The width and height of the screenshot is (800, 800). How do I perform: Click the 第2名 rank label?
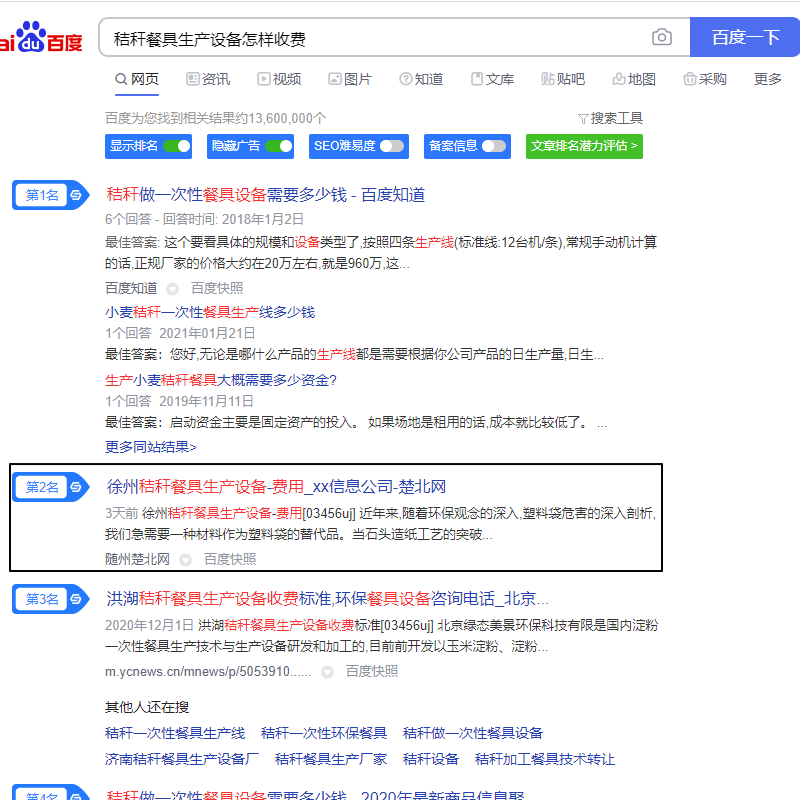point(42,487)
